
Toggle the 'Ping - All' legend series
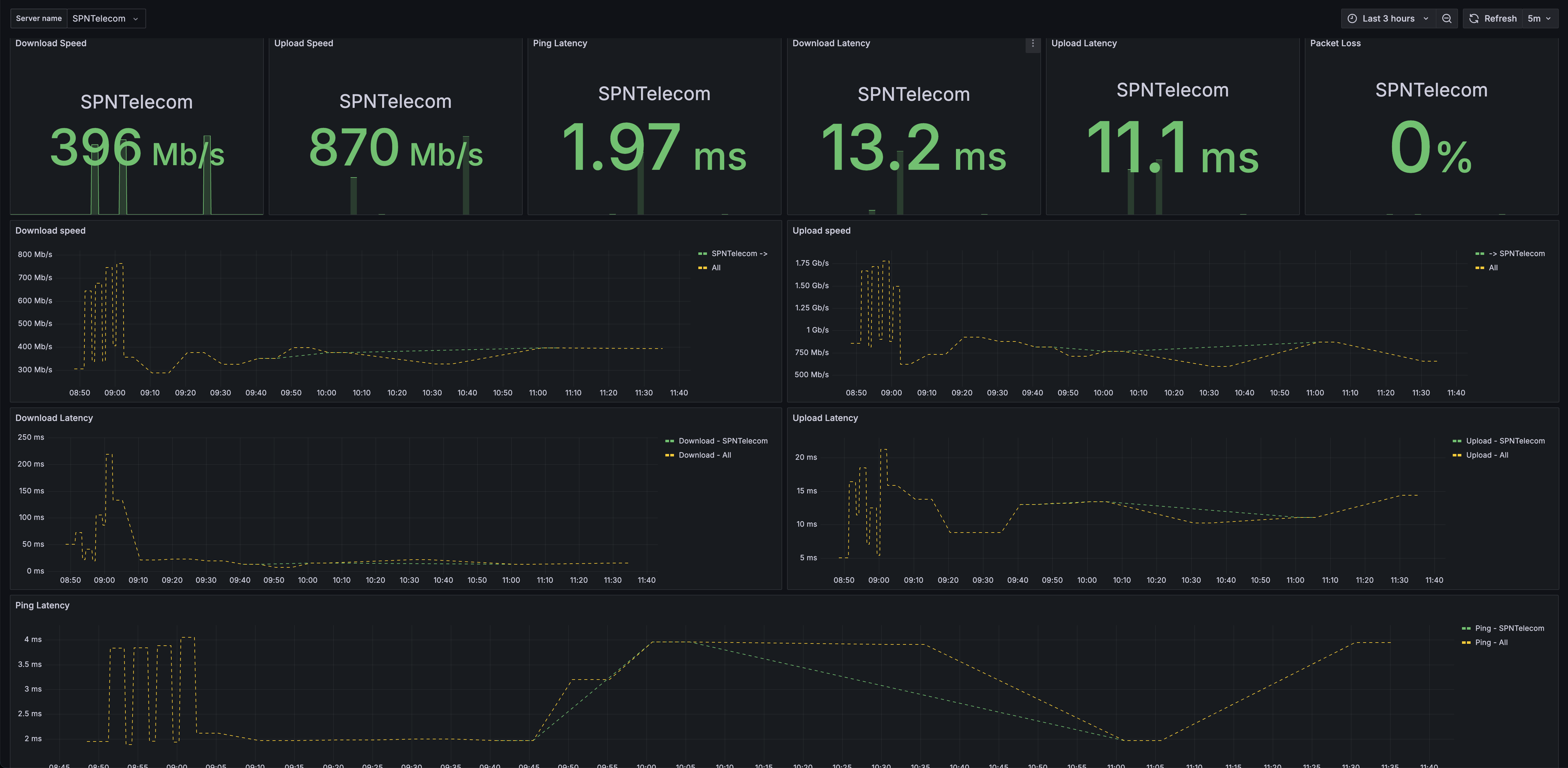tap(1491, 643)
